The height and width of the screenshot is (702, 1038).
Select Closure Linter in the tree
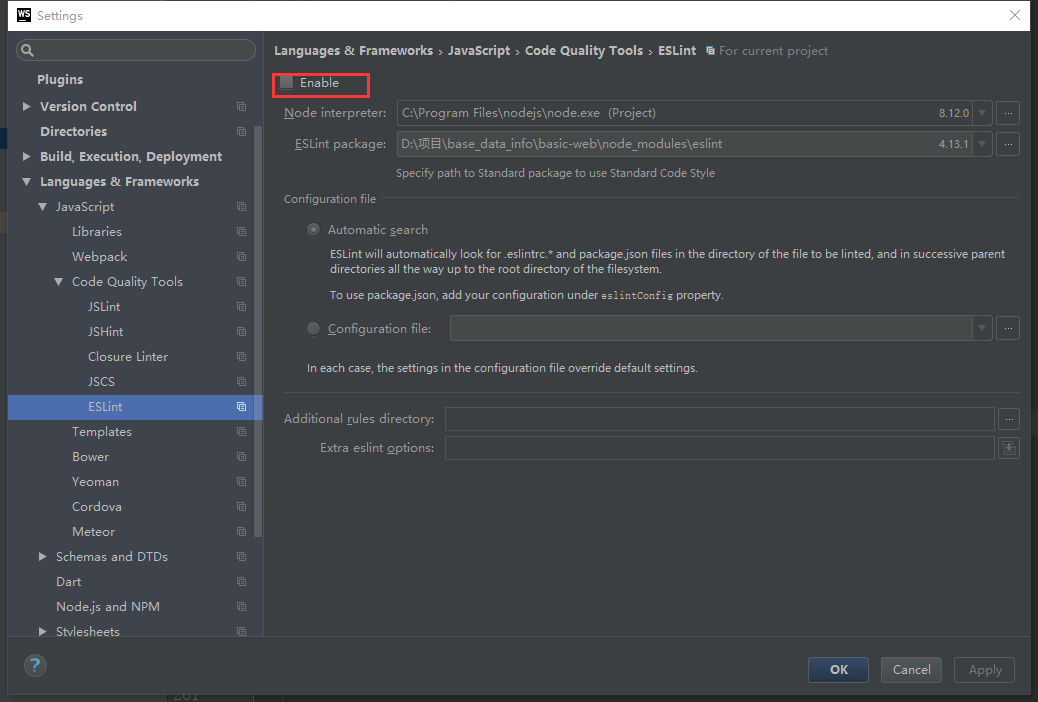128,357
